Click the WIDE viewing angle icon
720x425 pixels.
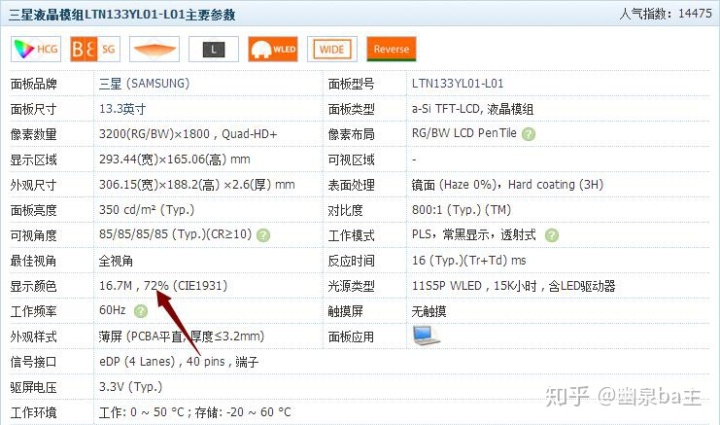click(332, 49)
